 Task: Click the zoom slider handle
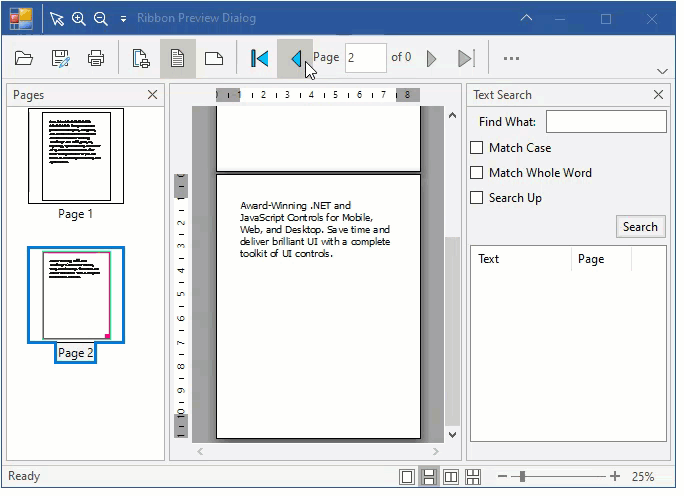point(521,477)
